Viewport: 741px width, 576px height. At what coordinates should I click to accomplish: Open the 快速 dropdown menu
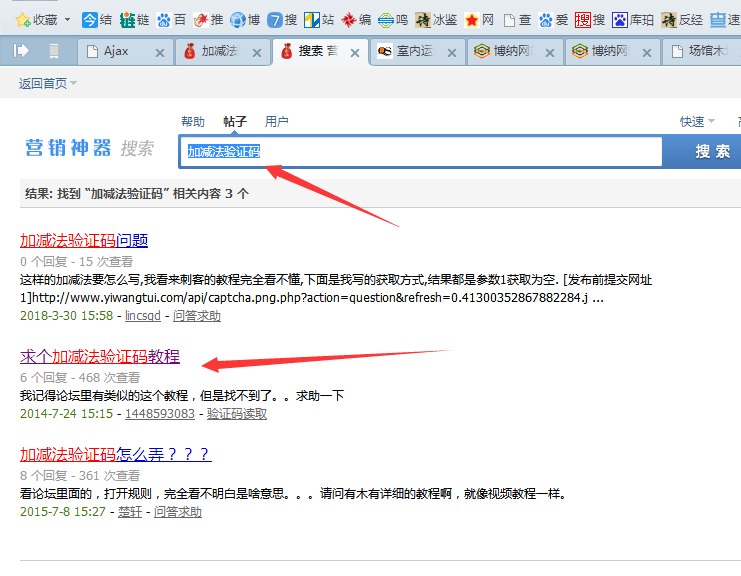698,122
